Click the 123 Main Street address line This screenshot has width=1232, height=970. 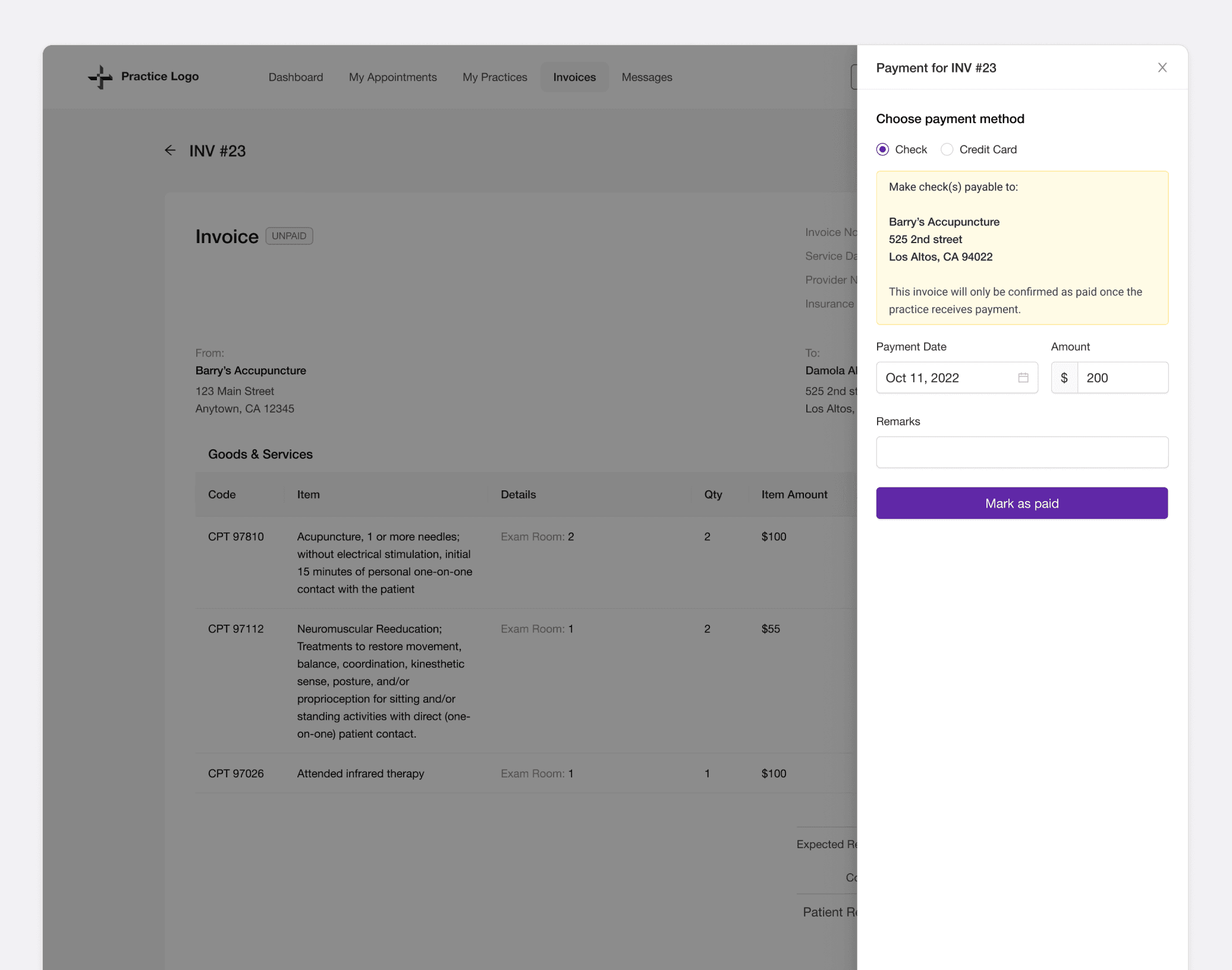point(234,391)
